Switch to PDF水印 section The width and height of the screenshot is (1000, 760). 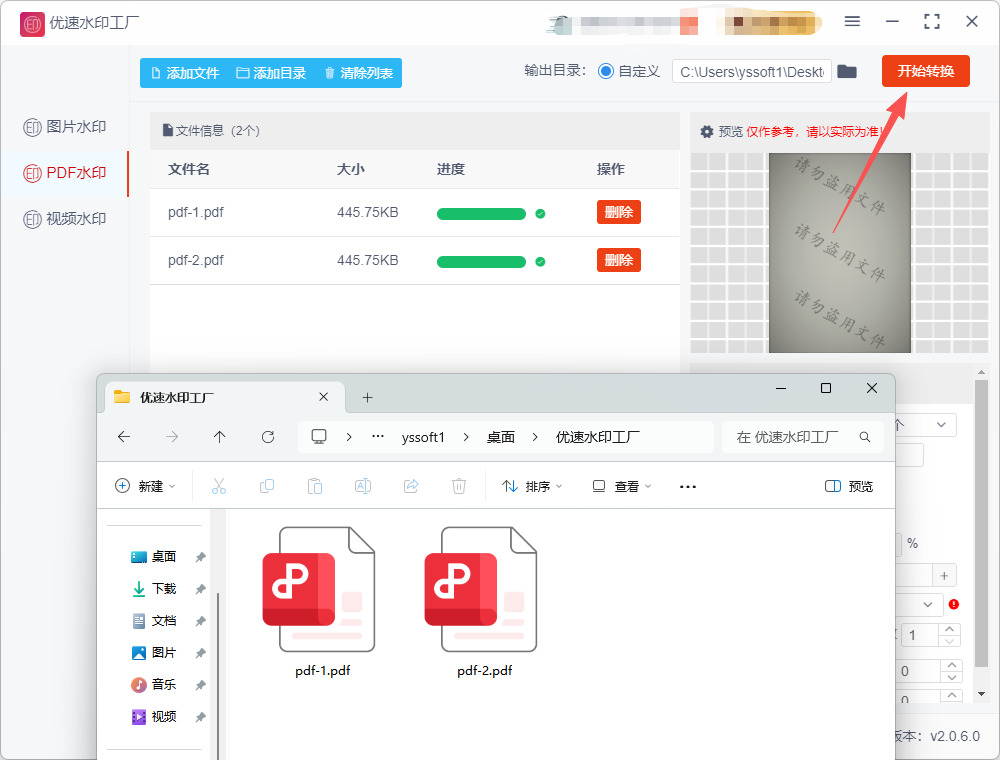pos(64,173)
